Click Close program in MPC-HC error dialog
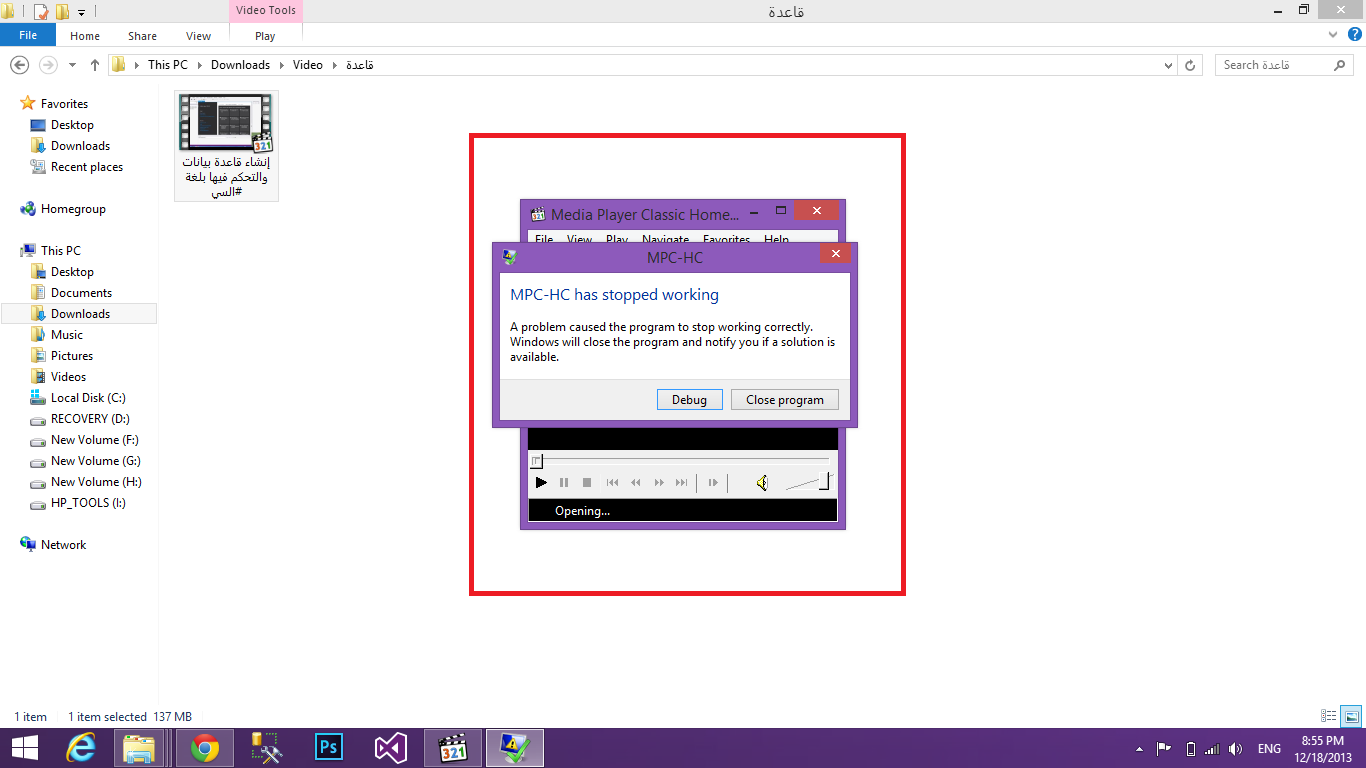 pos(785,399)
